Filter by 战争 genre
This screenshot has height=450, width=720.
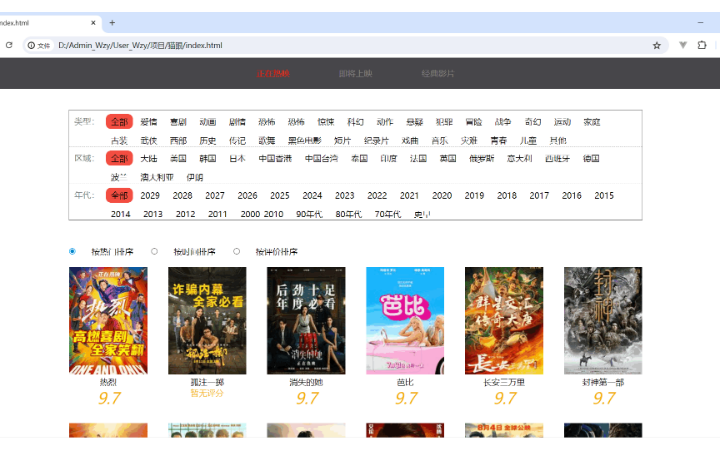pyautogui.click(x=503, y=122)
